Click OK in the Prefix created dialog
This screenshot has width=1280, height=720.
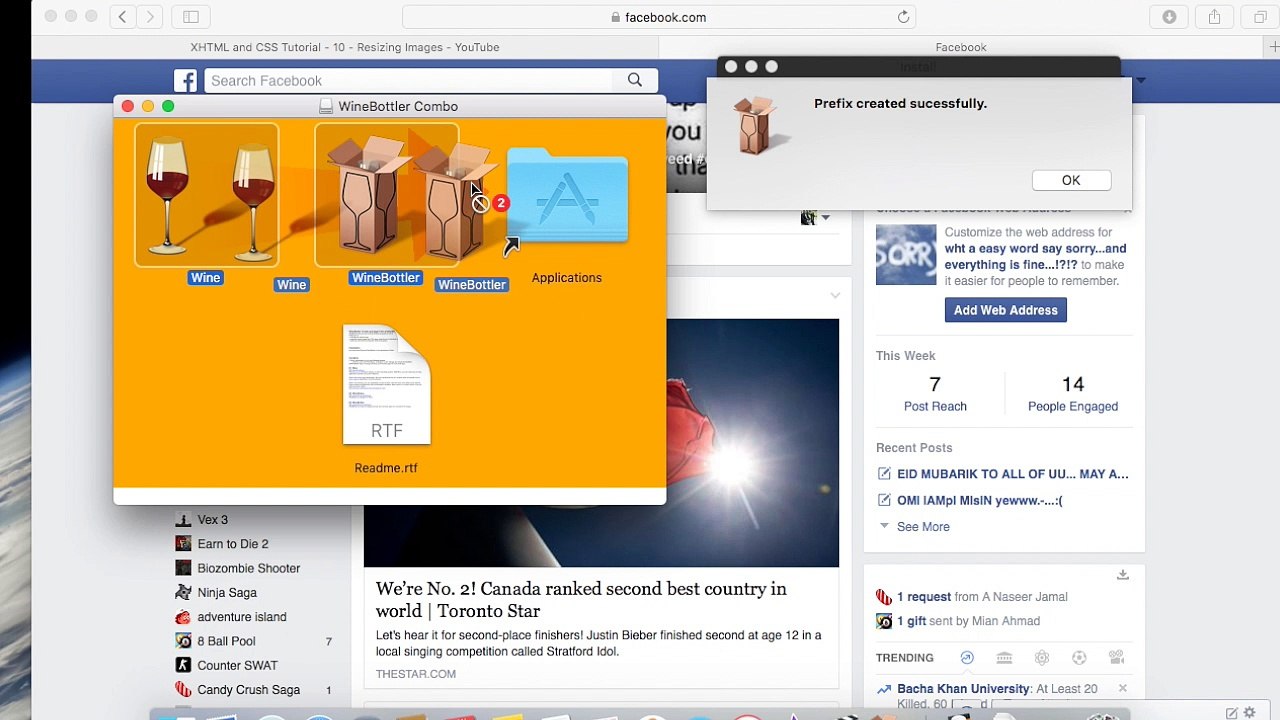tap(1071, 180)
